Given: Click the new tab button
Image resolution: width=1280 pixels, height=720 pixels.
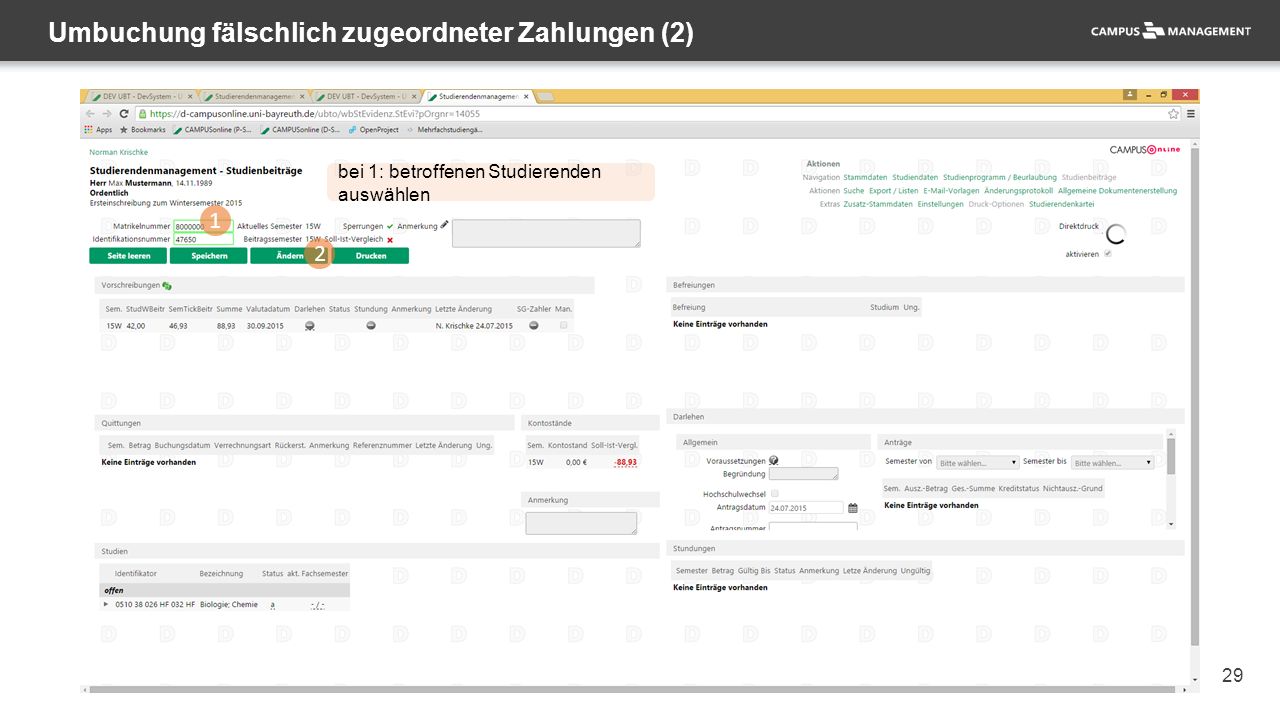Looking at the screenshot, I should tap(546, 96).
